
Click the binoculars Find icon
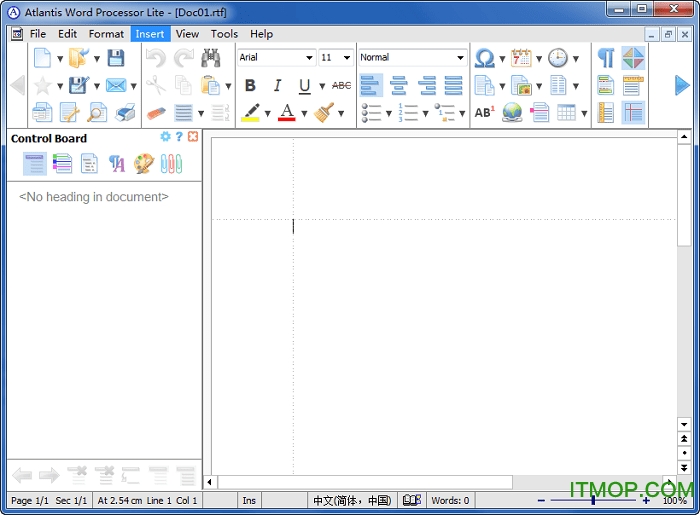(211, 58)
